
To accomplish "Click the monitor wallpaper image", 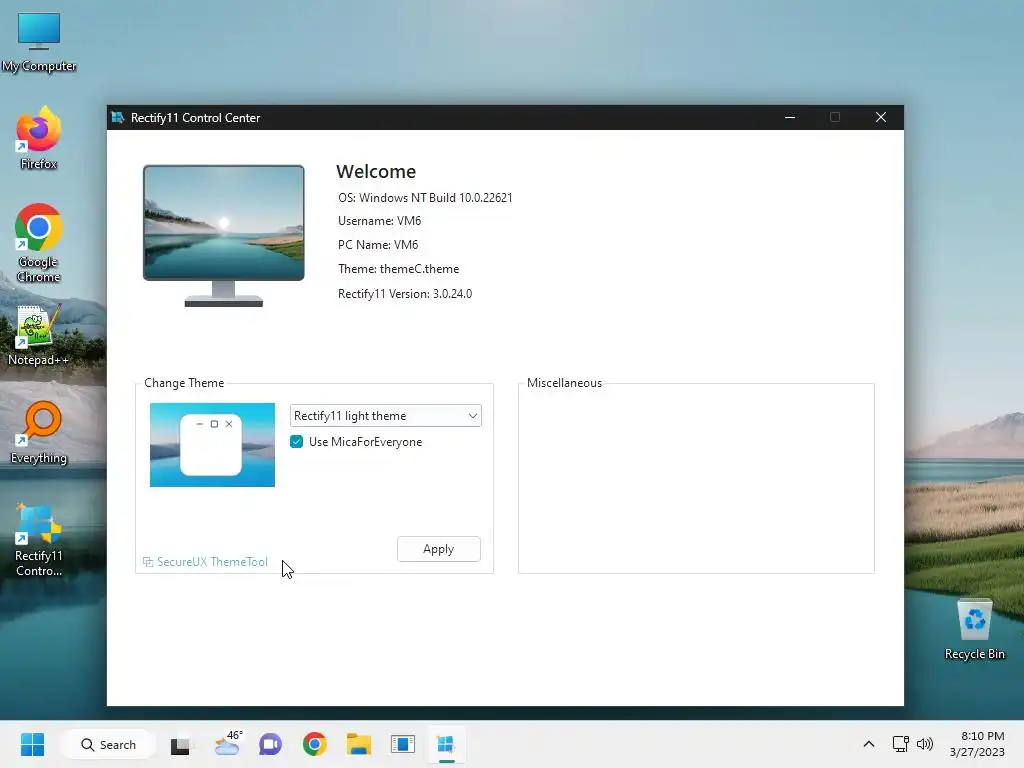I will point(223,223).
